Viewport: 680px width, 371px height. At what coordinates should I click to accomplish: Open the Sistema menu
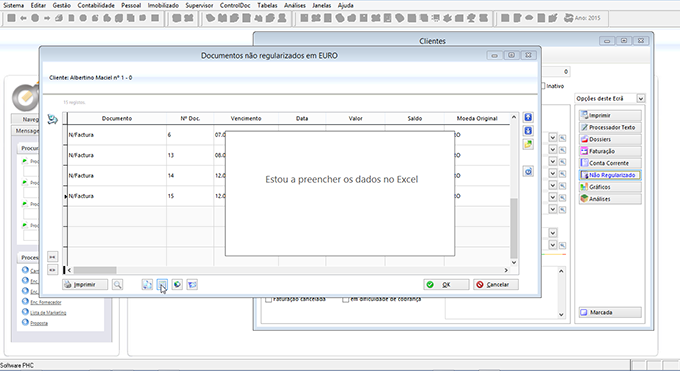(13, 5)
